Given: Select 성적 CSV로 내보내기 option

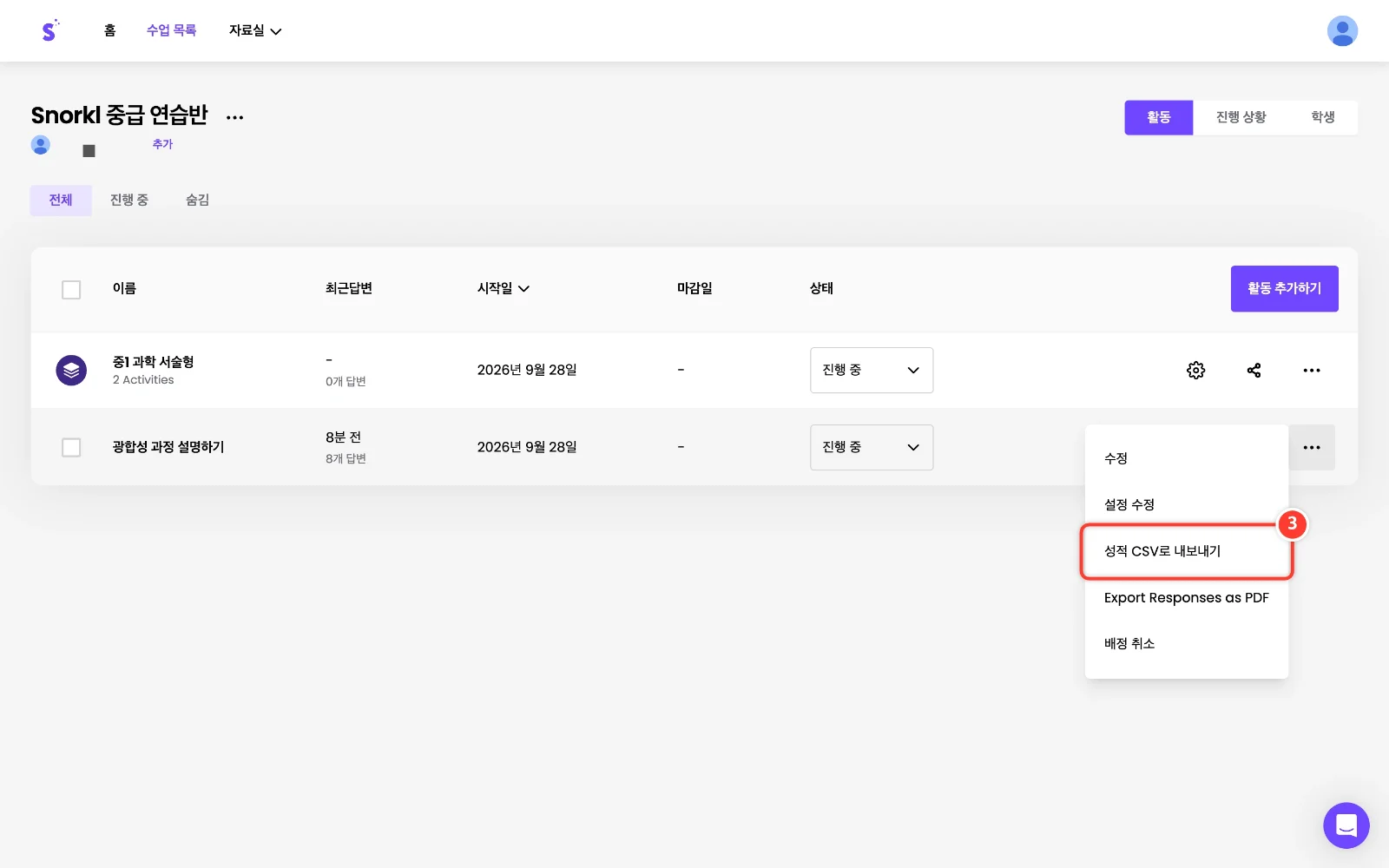Looking at the screenshot, I should (1187, 551).
